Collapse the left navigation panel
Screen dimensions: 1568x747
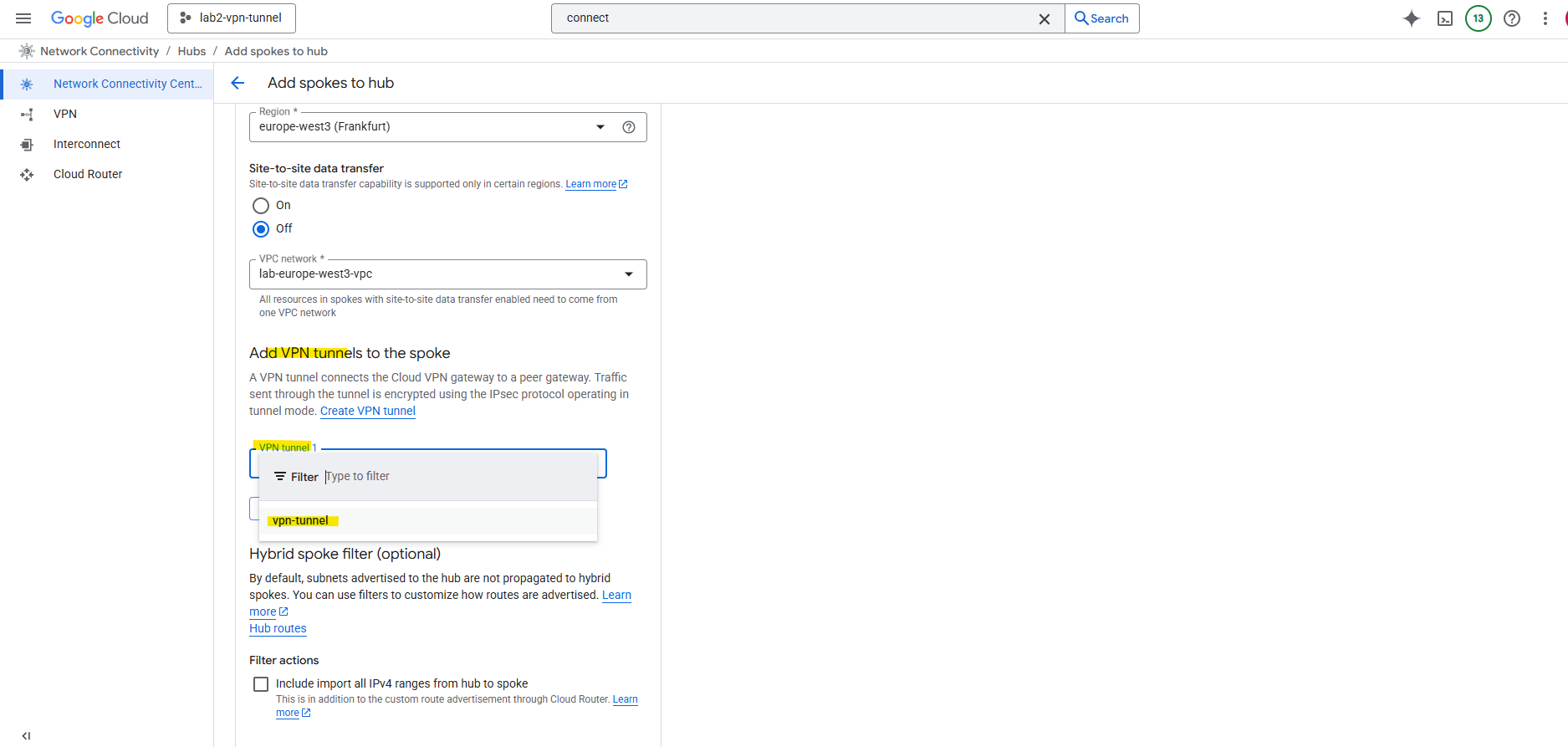pyautogui.click(x=26, y=736)
